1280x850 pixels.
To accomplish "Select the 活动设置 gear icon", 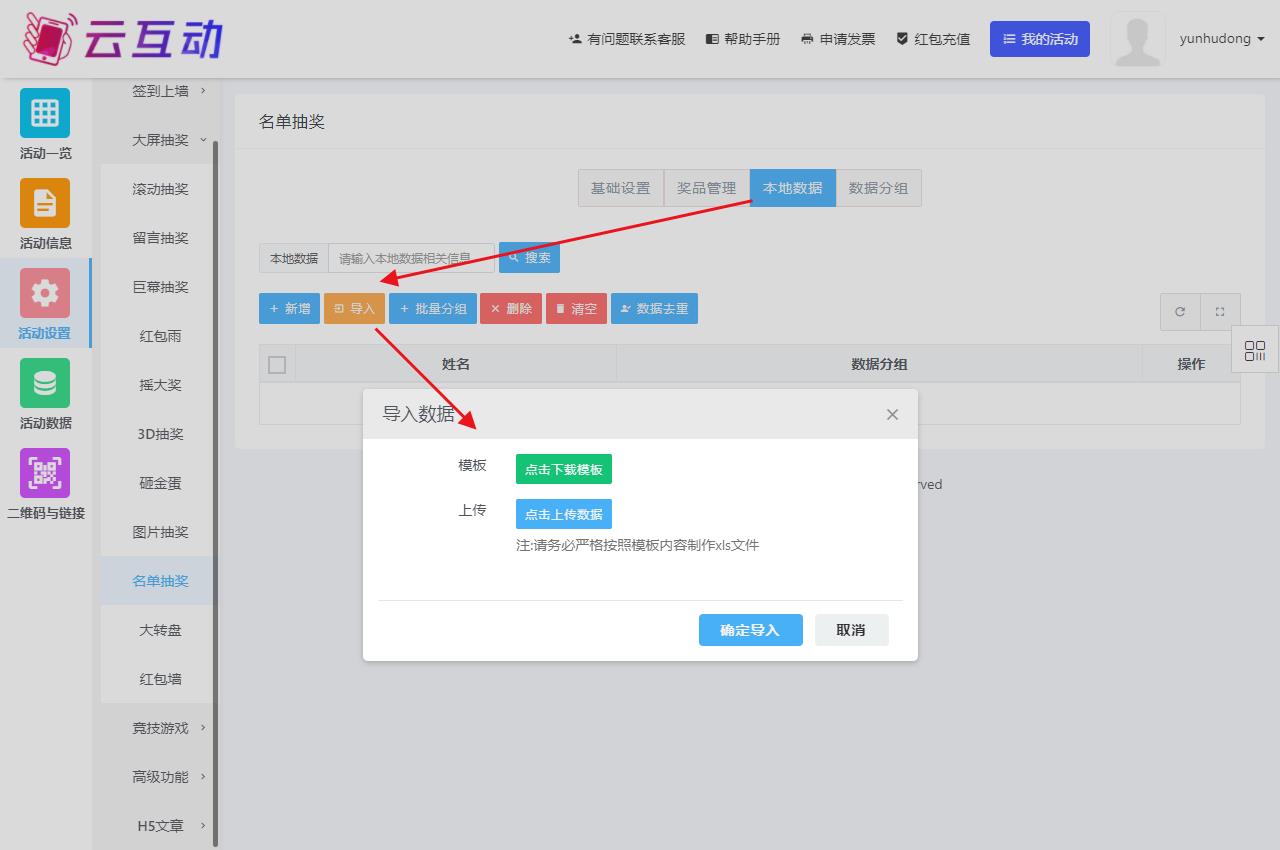I will point(45,293).
